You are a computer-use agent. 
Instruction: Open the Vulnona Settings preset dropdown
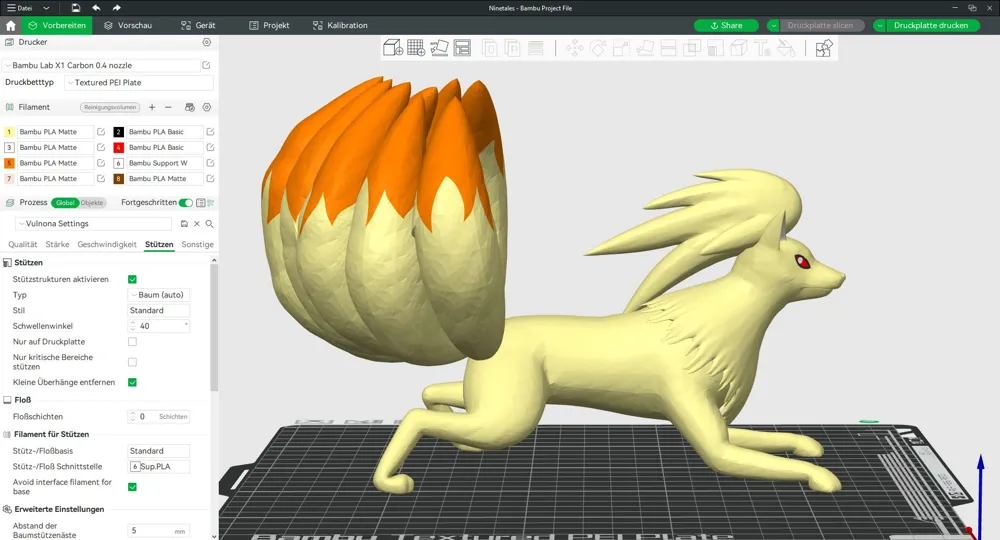93,224
